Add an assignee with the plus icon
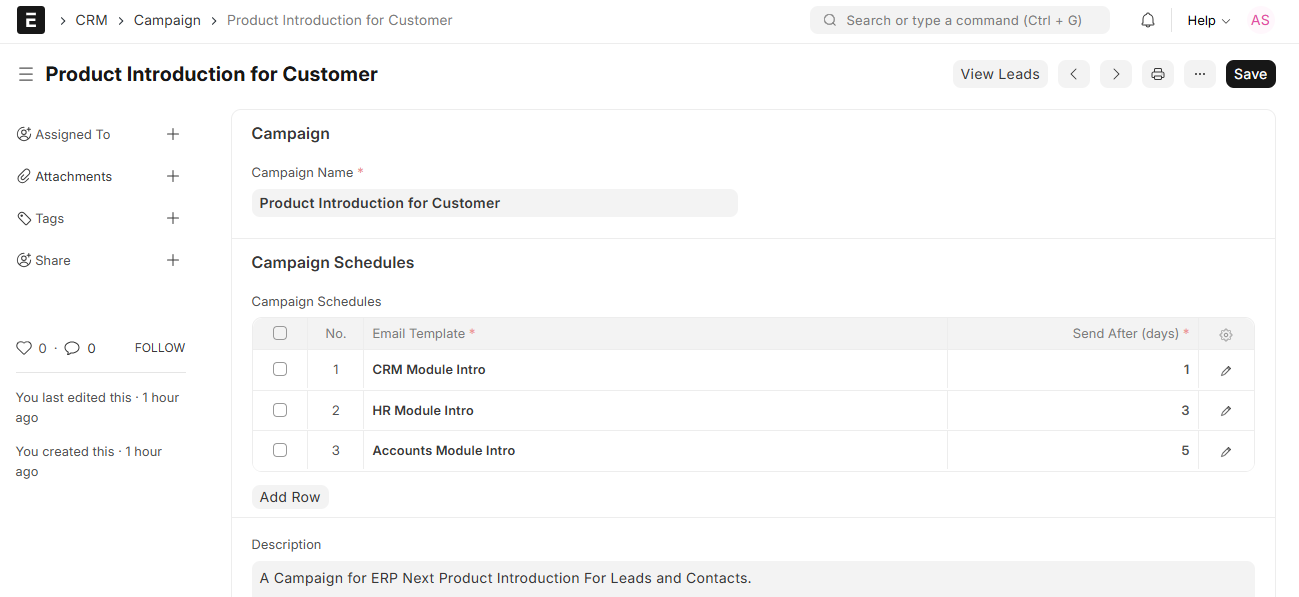Viewport: 1299px width, 597px height. point(173,134)
